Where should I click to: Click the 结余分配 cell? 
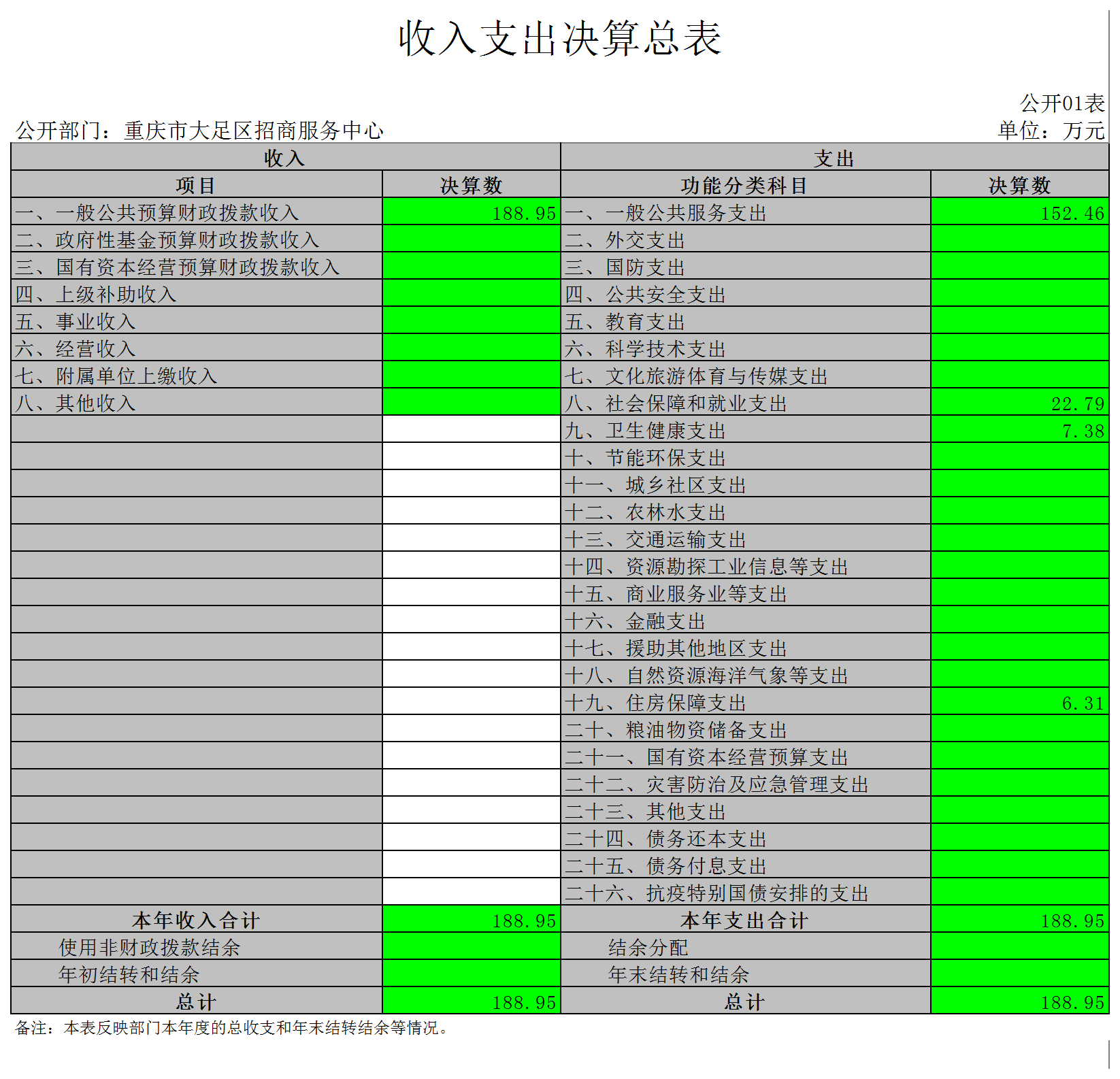(745, 946)
